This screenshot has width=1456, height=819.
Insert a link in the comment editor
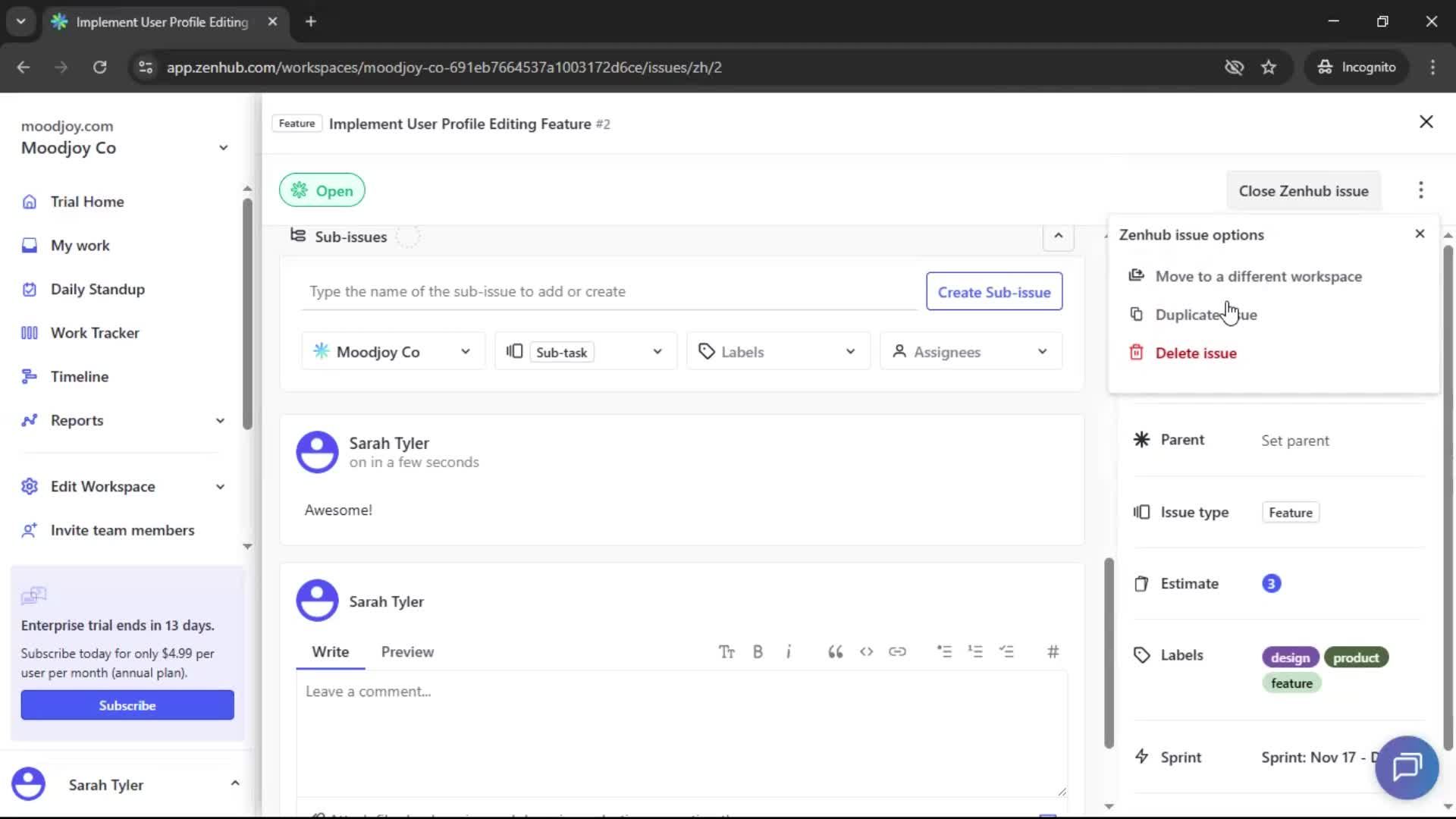pyautogui.click(x=898, y=651)
